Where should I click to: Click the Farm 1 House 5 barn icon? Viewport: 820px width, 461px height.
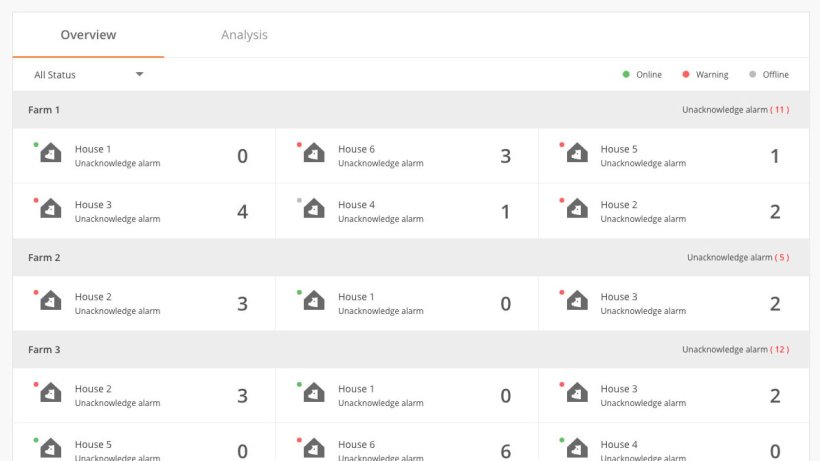(x=577, y=154)
